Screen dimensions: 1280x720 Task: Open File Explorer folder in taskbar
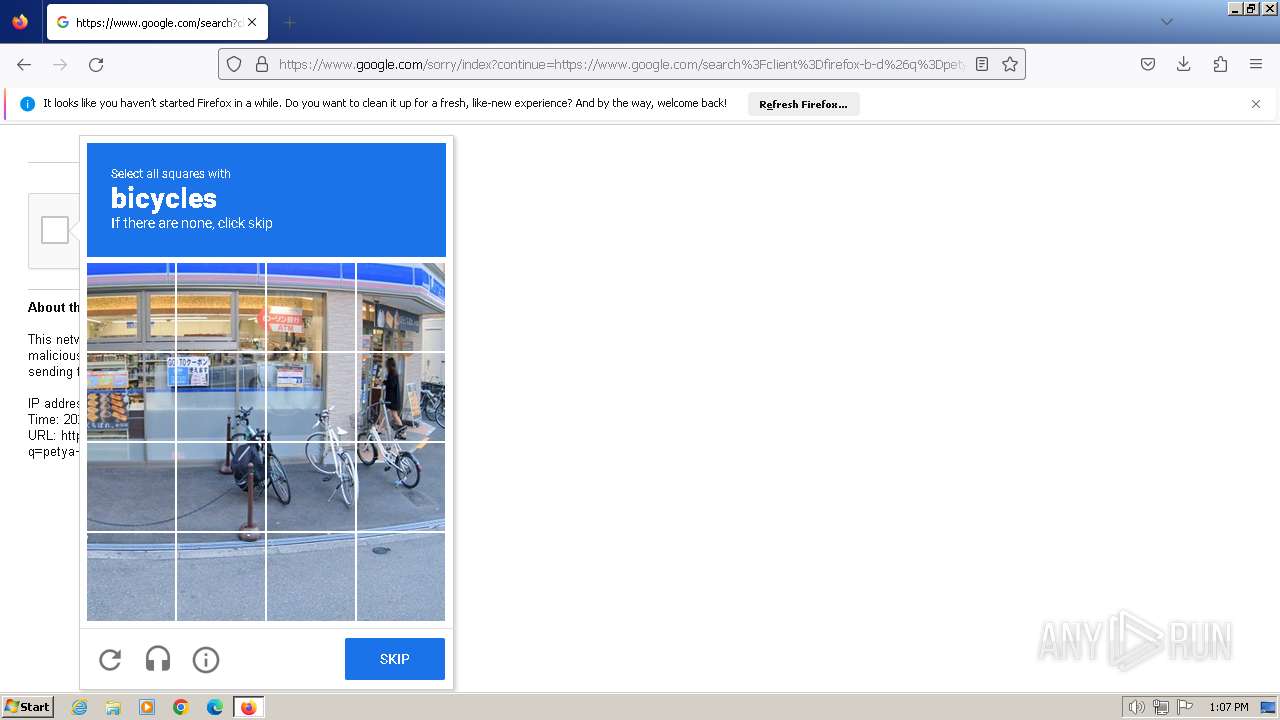point(113,707)
